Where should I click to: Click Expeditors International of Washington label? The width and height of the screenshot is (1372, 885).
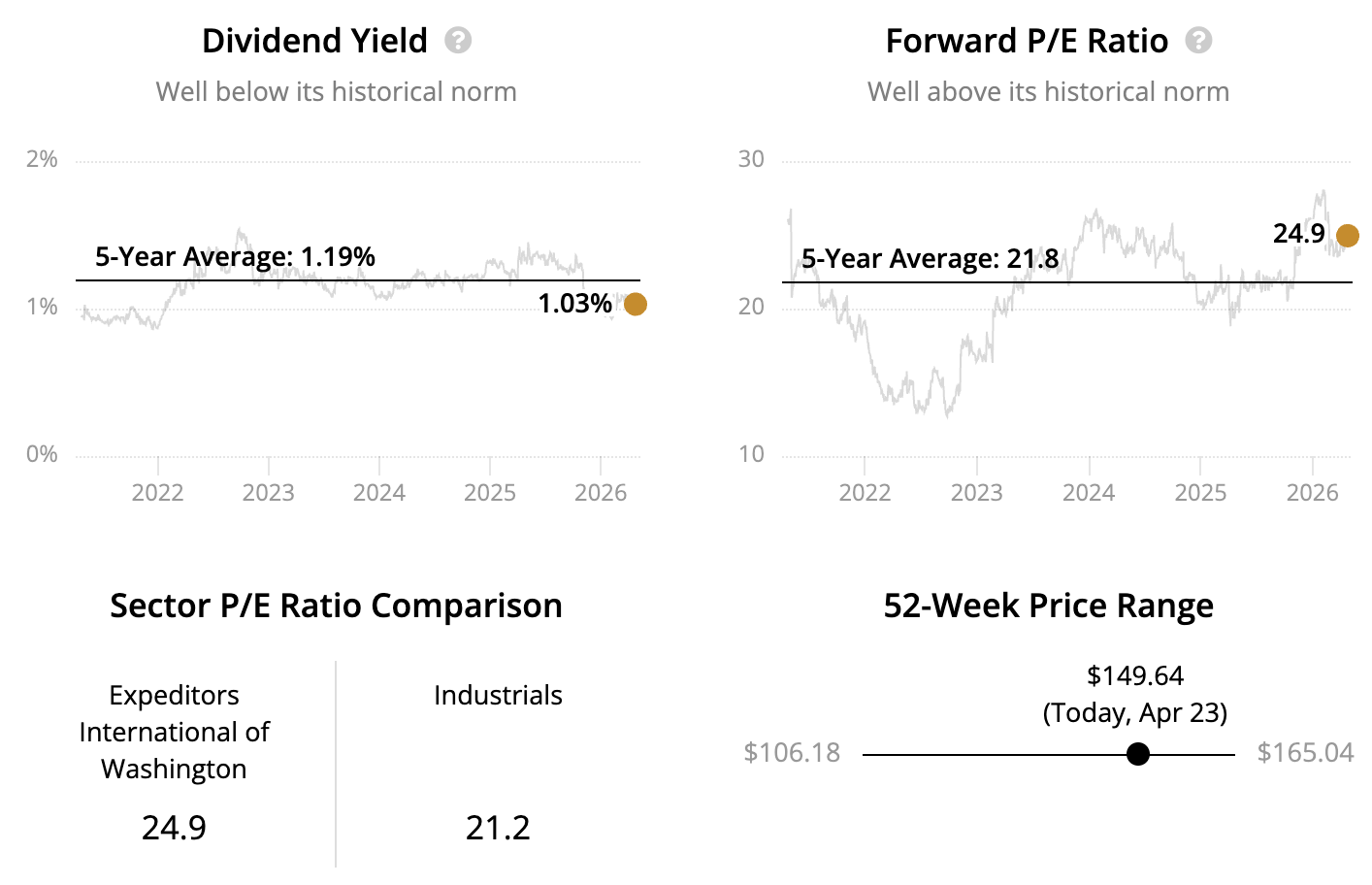175,732
